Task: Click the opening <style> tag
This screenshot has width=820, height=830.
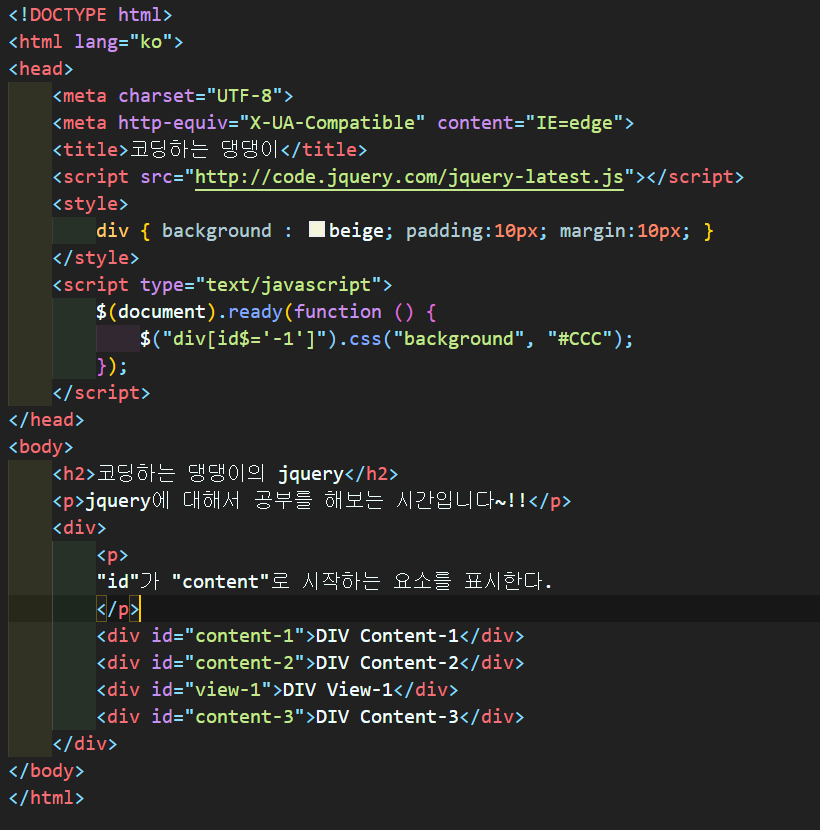Action: 91,204
